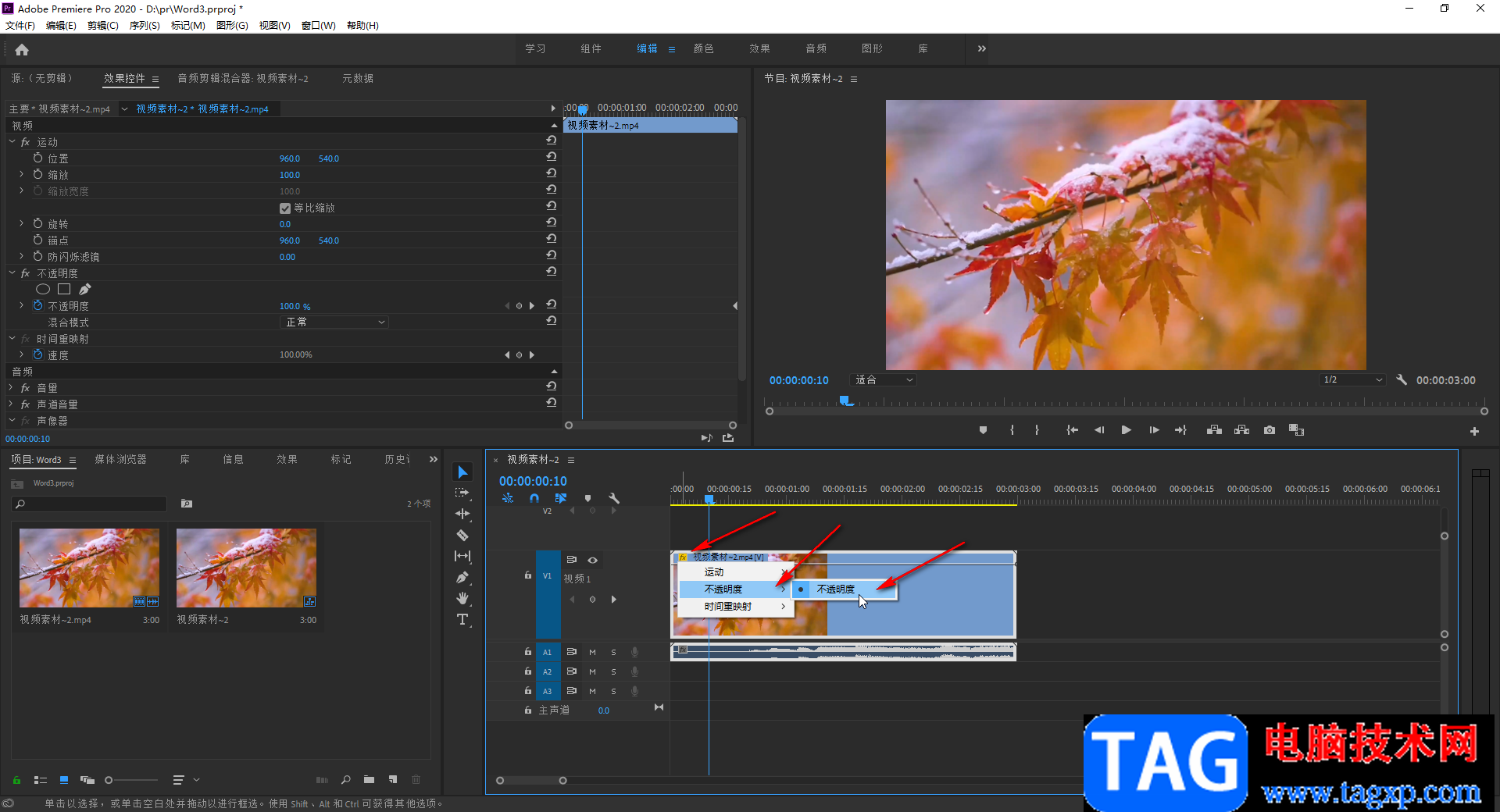The width and height of the screenshot is (1500, 812).
Task: Open blend mode dropdown
Action: (334, 322)
